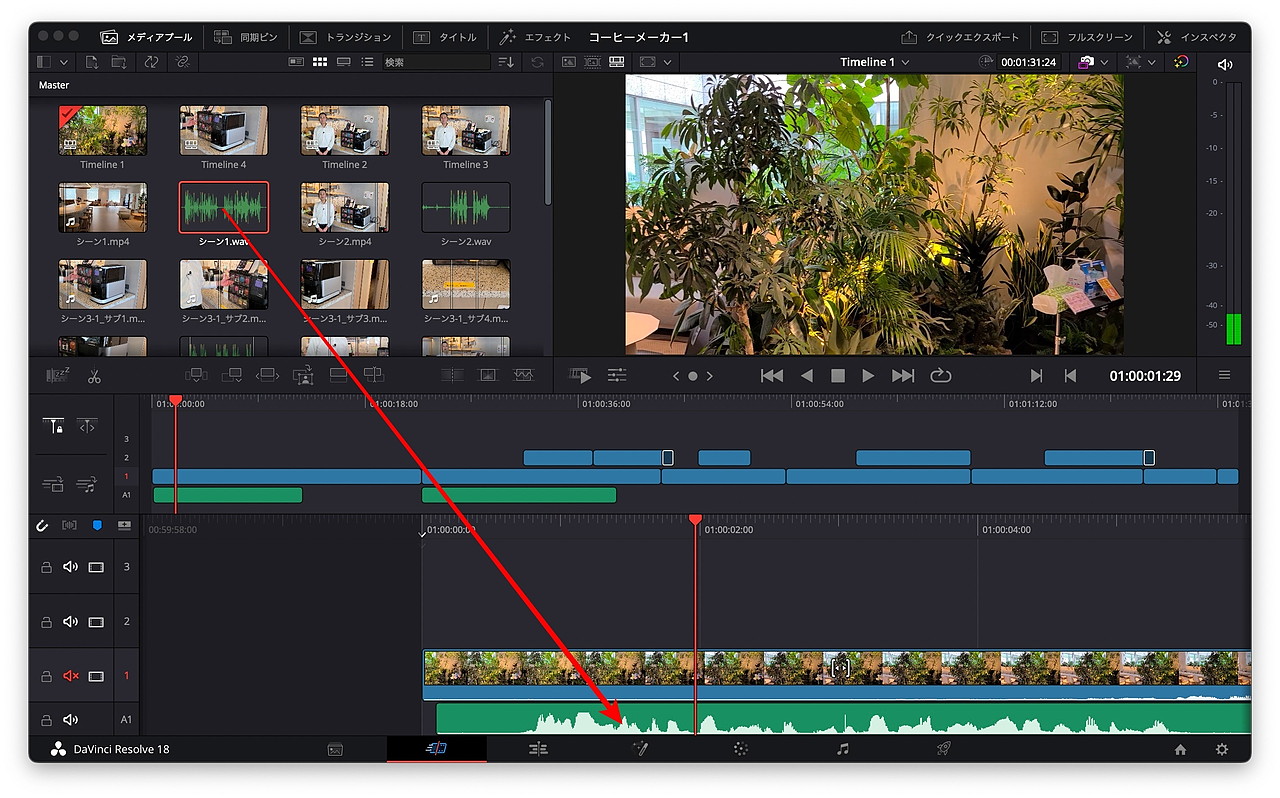Open the トランジション tab

pyautogui.click(x=346, y=37)
